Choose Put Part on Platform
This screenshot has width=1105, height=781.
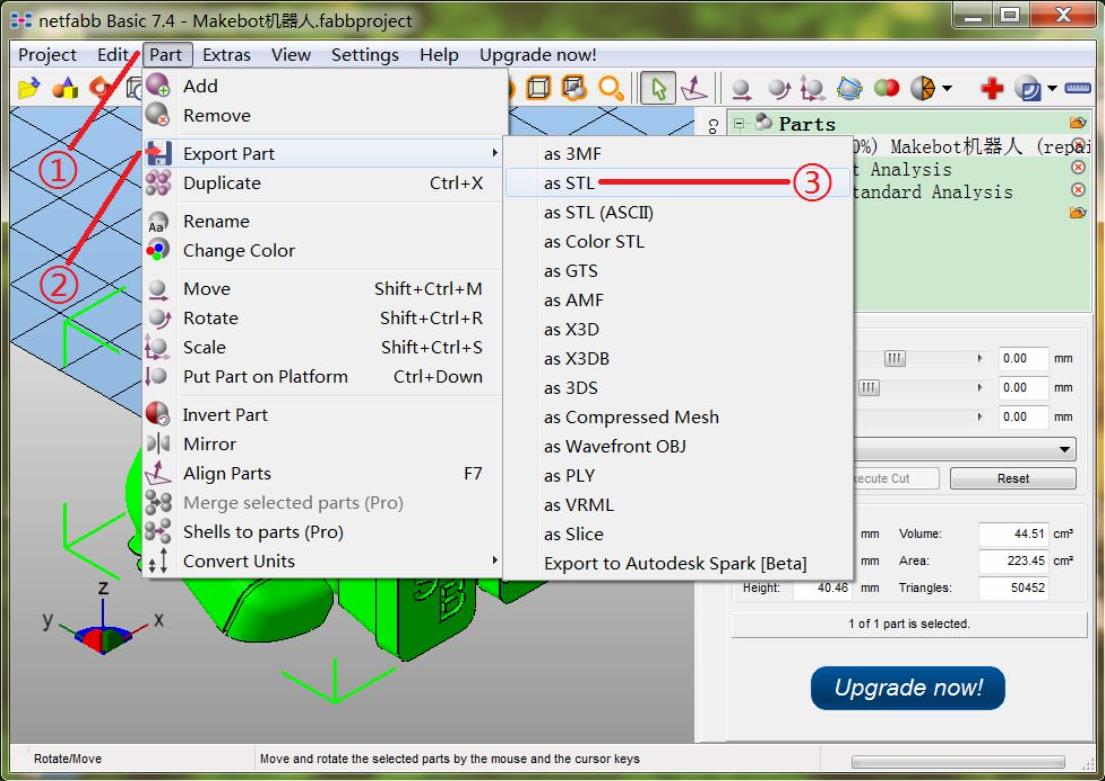pos(326,376)
